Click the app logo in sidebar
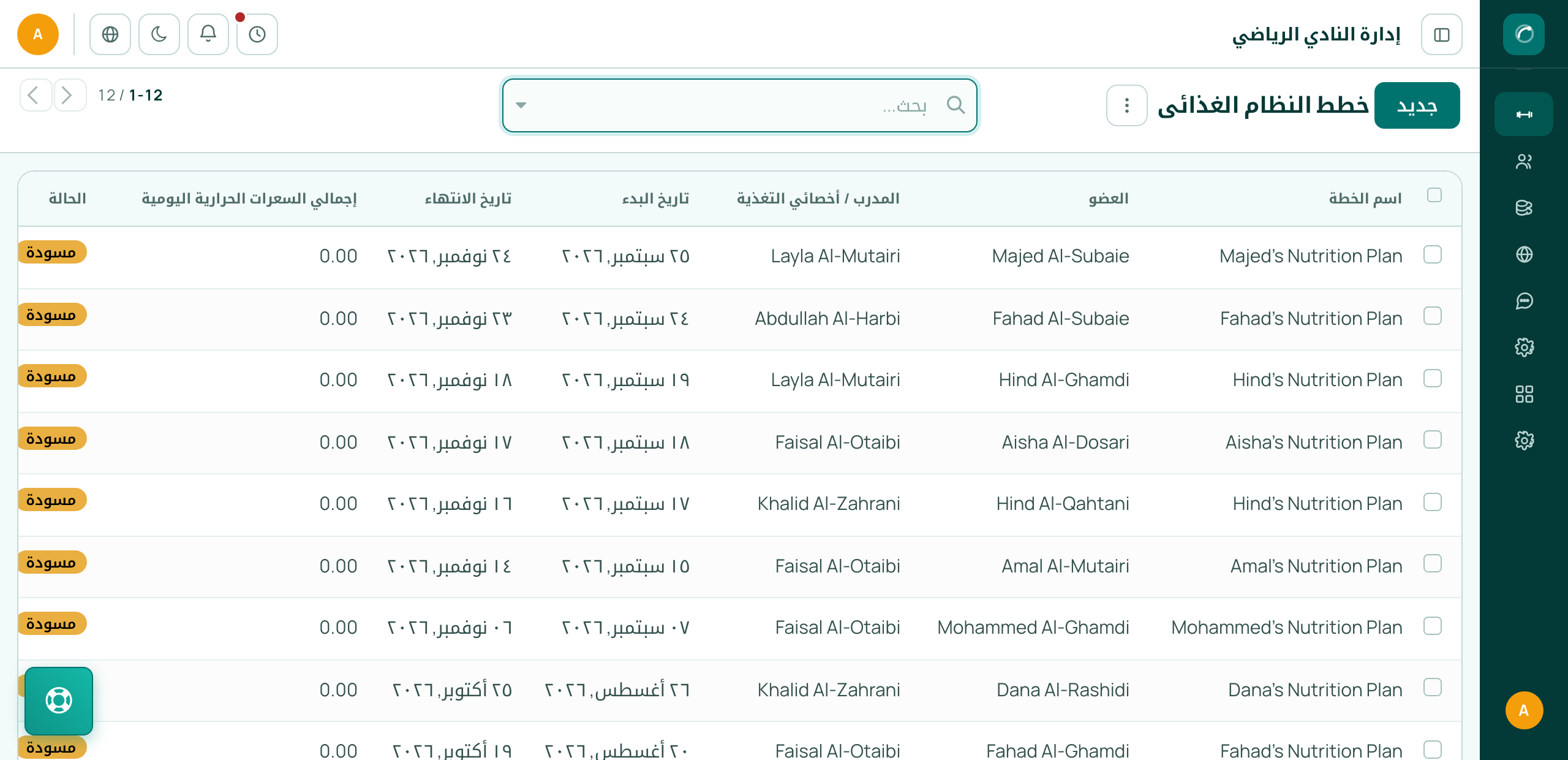1568x760 pixels. point(1524,34)
